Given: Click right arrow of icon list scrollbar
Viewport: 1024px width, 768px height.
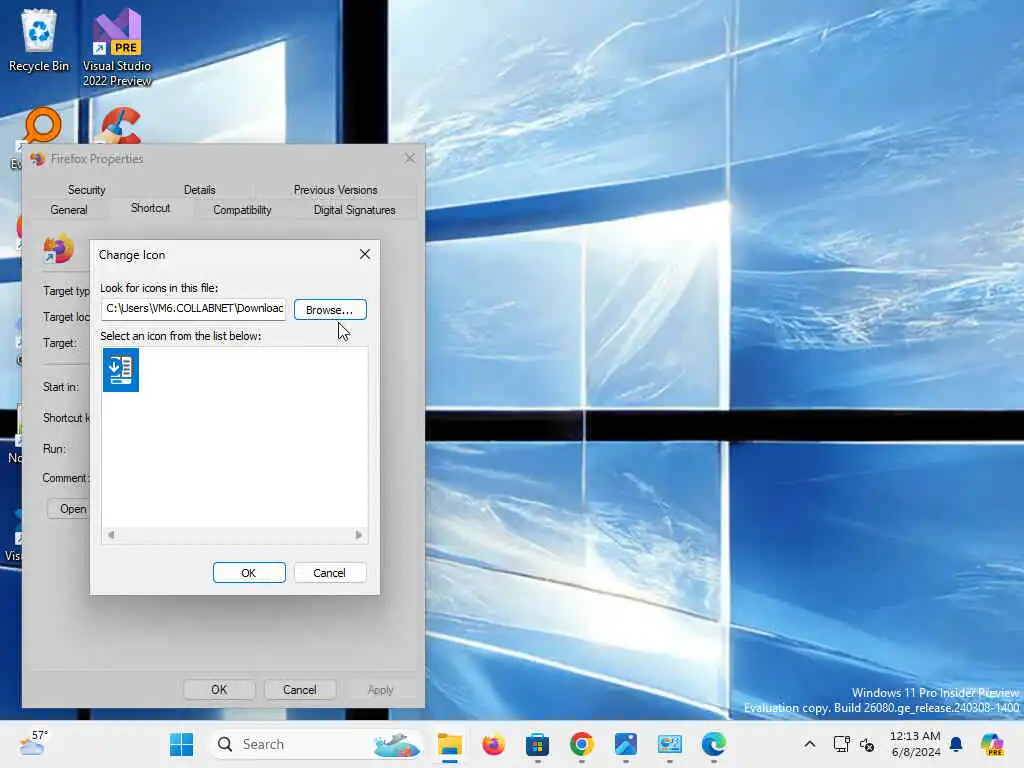Looking at the screenshot, I should click(x=359, y=535).
